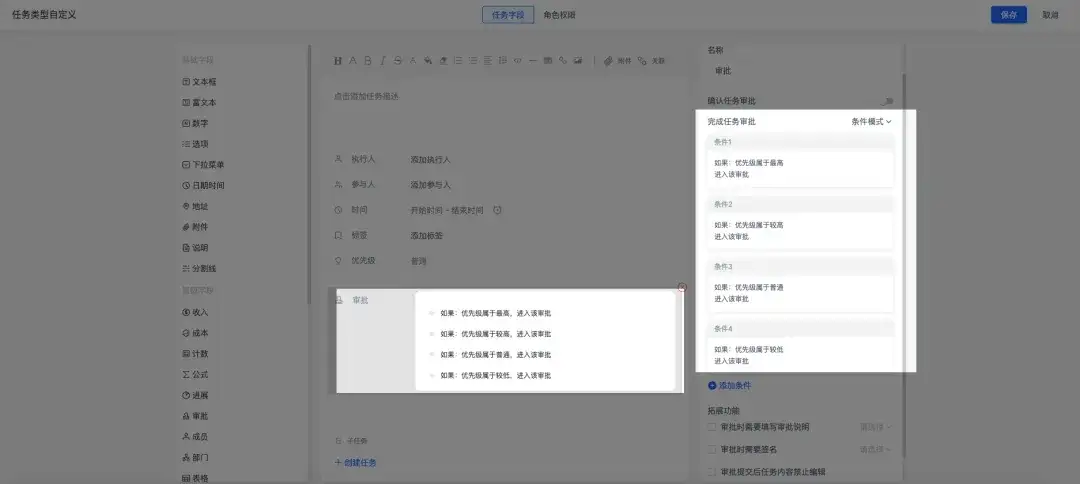
Task: Click the 点击添加任务描述 text area
Action: click(366, 96)
